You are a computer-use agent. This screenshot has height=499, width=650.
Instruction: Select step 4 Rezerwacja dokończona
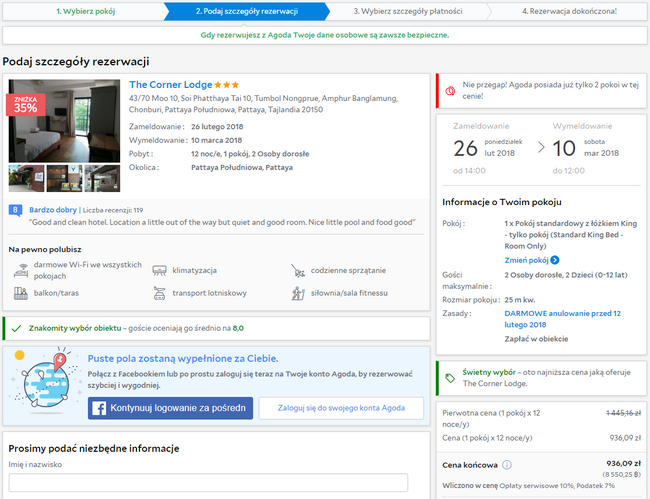[569, 11]
